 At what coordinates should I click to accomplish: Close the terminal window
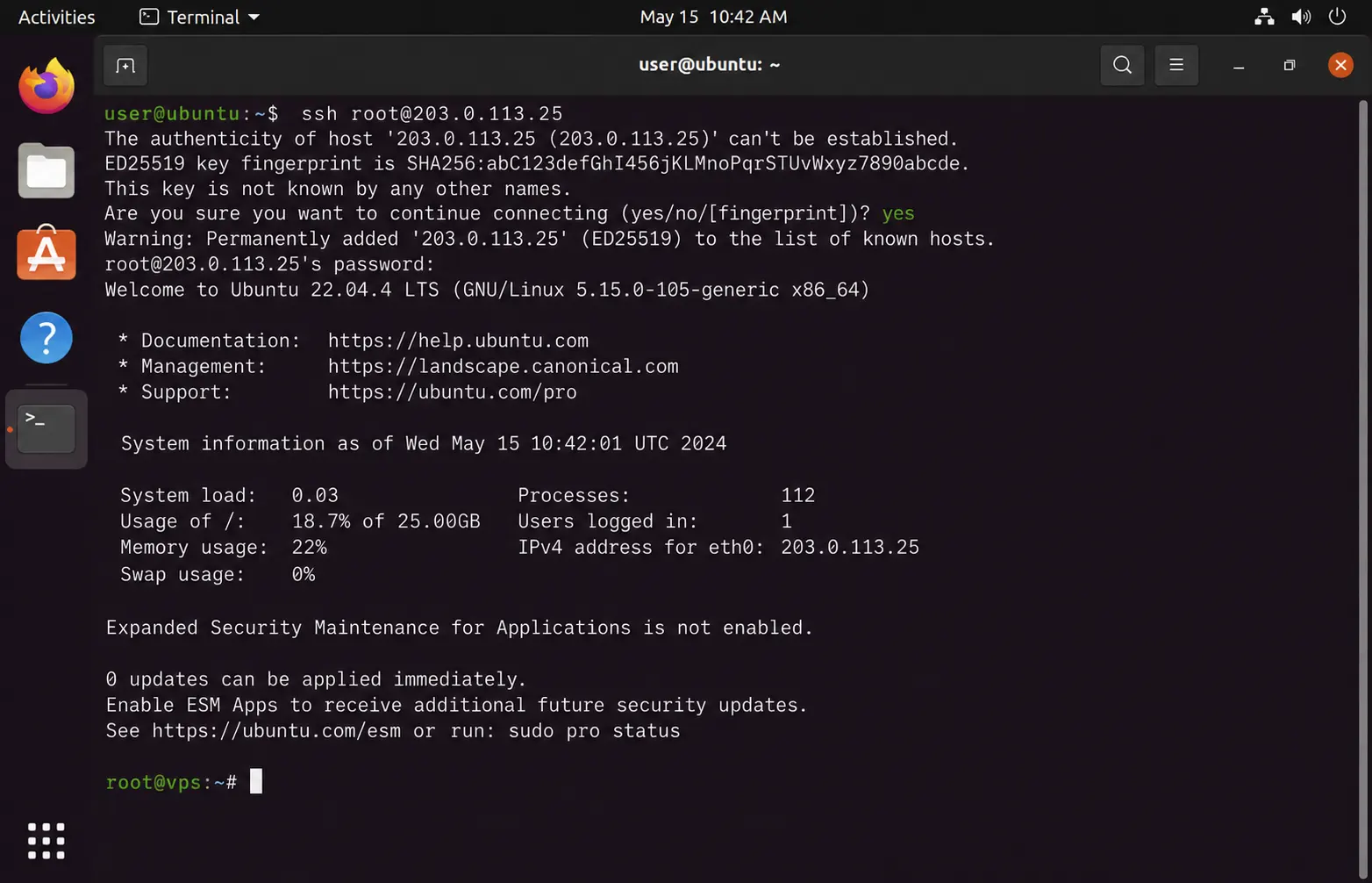point(1340,65)
